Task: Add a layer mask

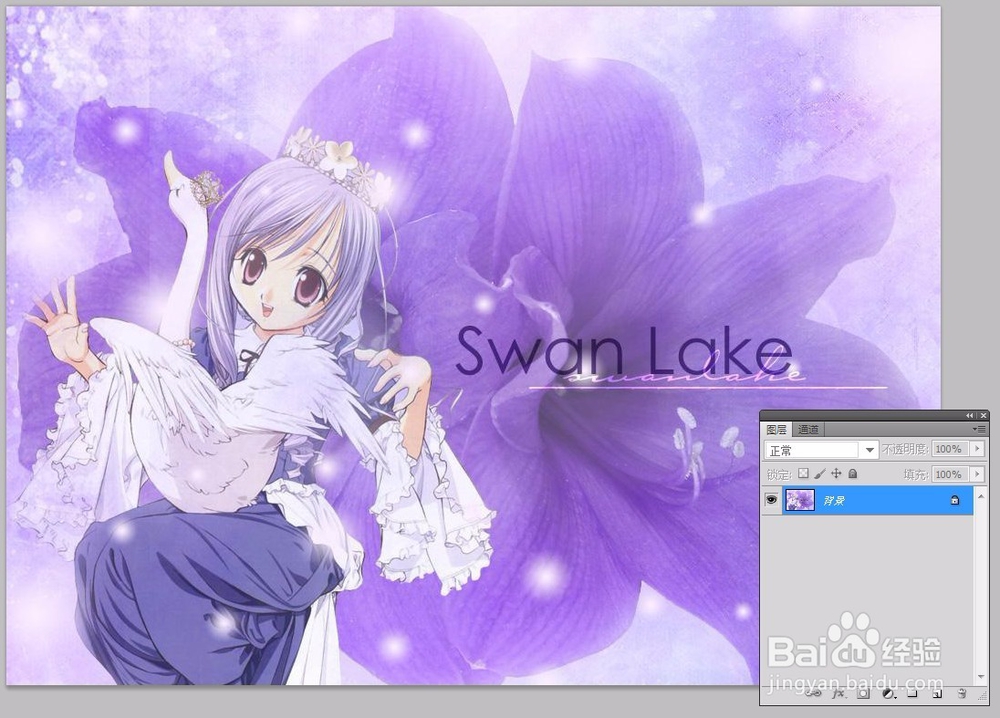Action: (863, 694)
